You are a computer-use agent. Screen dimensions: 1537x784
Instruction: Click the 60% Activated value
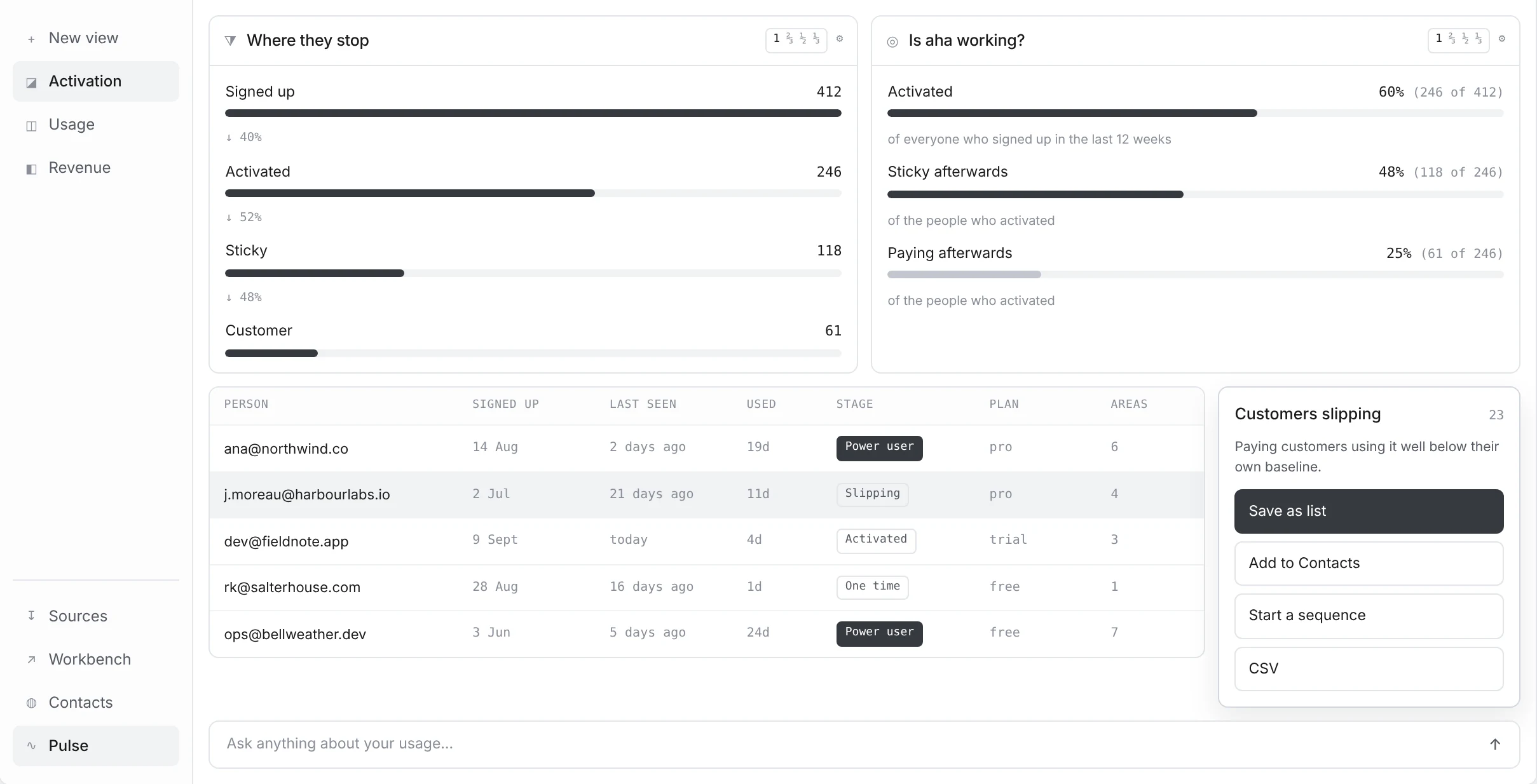1391,92
